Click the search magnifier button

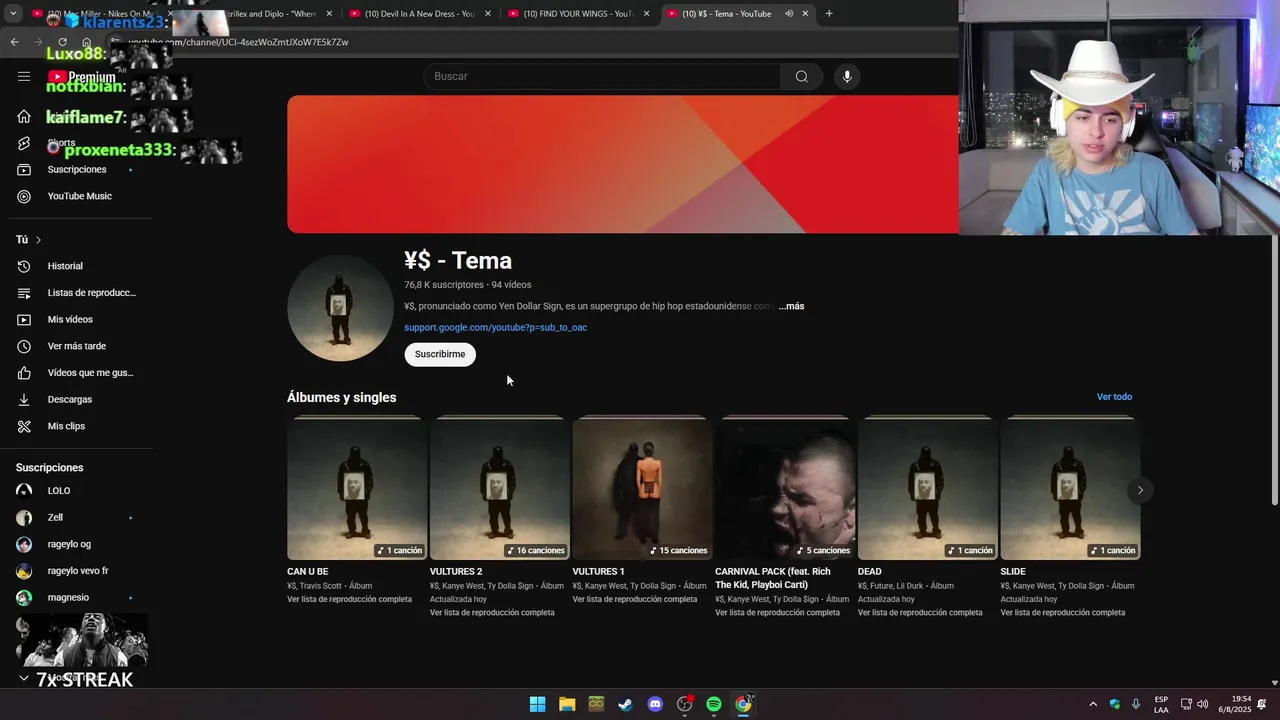click(802, 77)
